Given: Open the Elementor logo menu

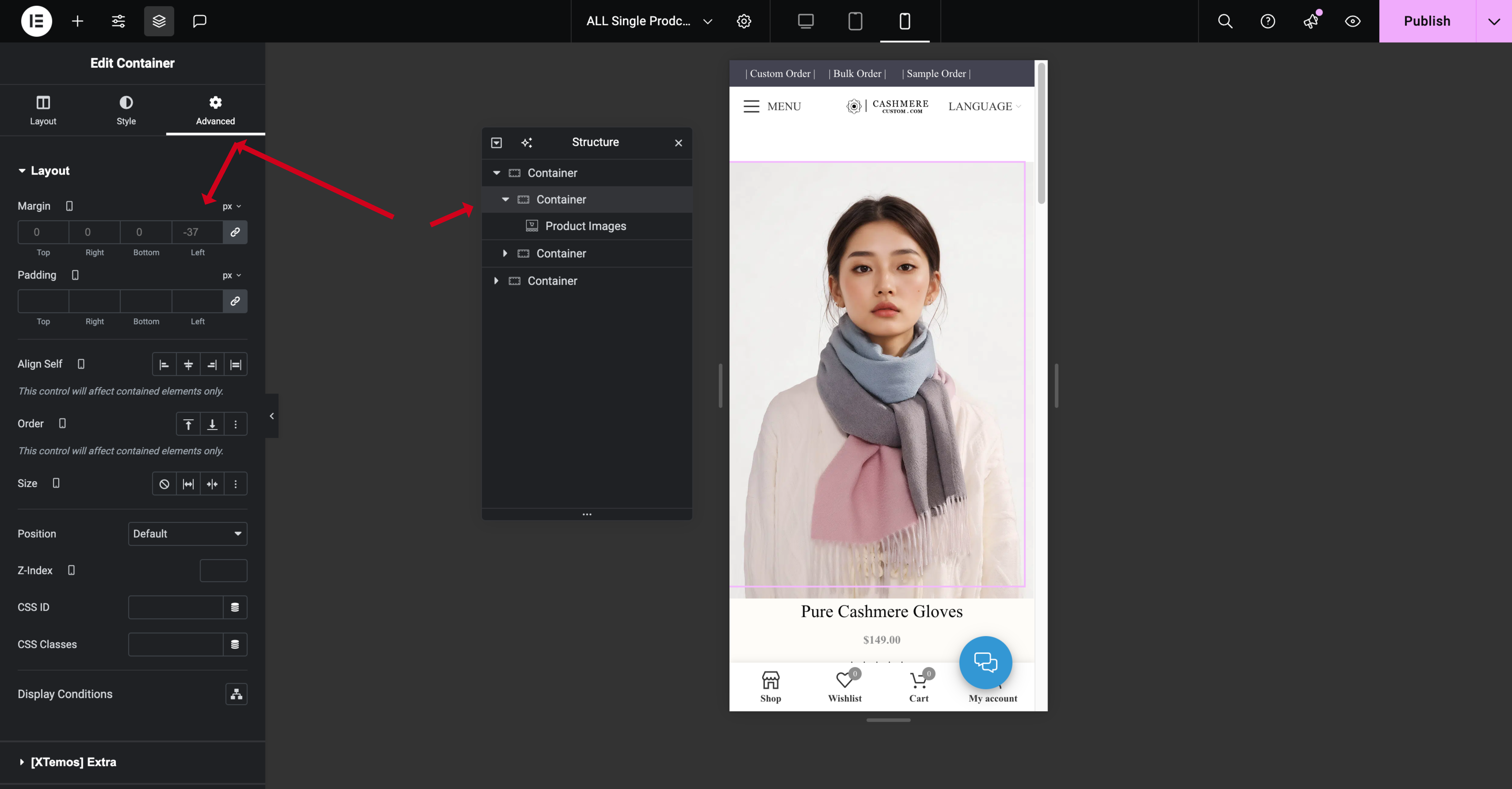Looking at the screenshot, I should 36,21.
